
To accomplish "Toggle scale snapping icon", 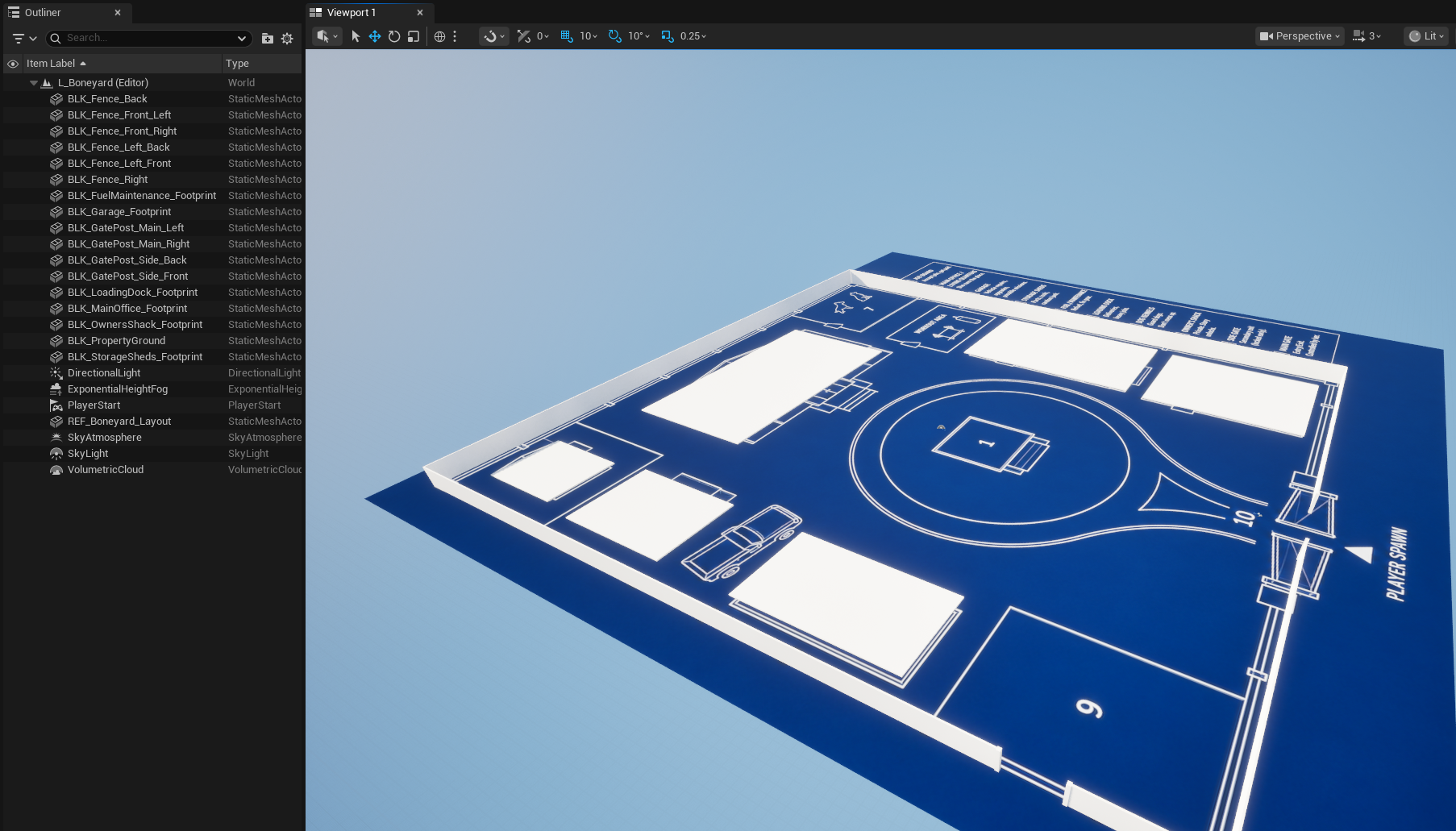I will click(668, 36).
